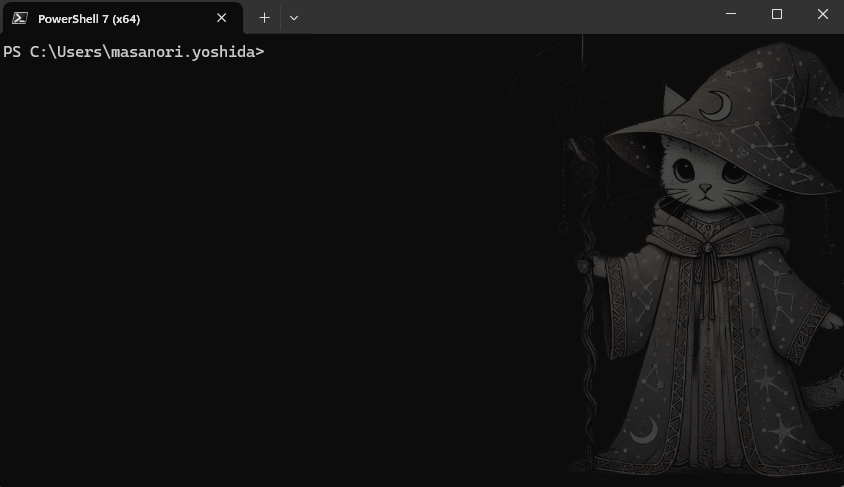Select the PowerShell 7 (x64) tab
The width and height of the screenshot is (844, 487).
[123, 18]
